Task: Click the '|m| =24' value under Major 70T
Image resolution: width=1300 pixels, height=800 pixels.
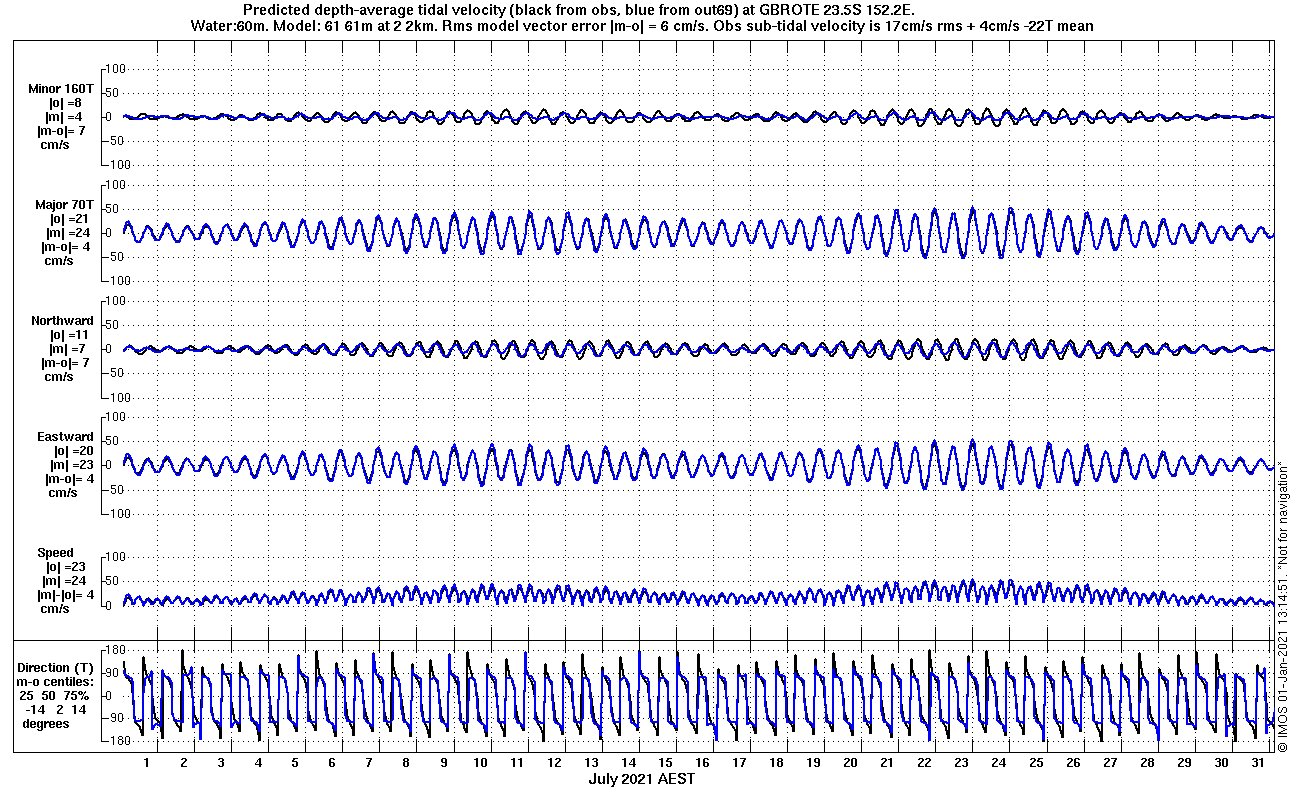Action: tap(68, 233)
